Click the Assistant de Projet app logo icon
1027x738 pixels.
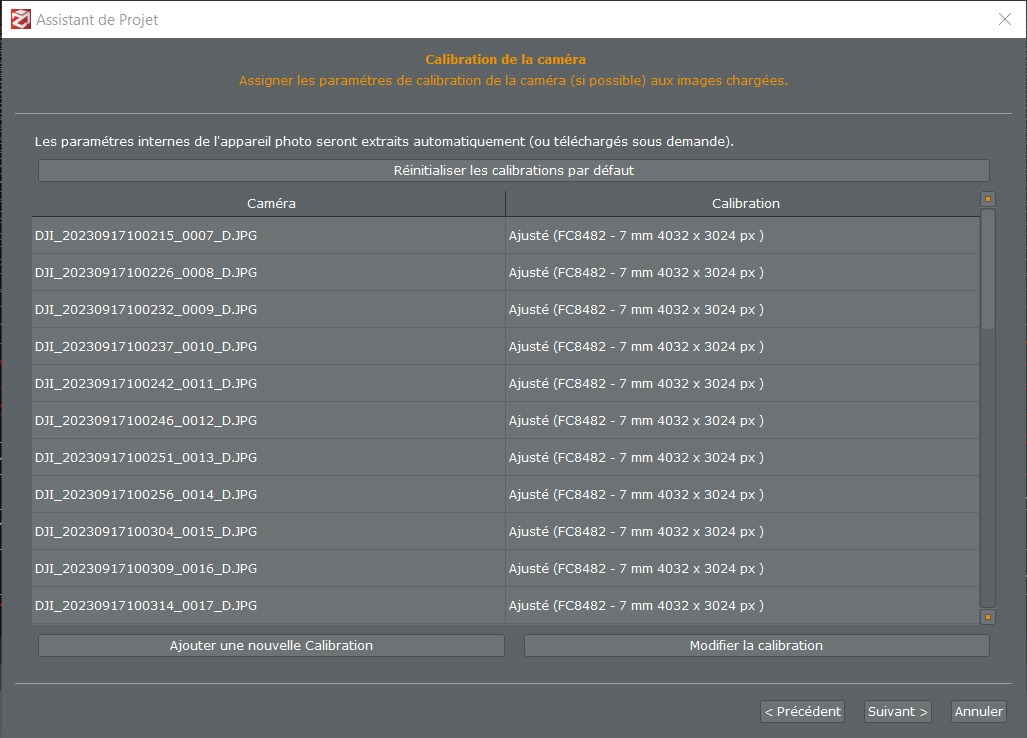[20, 20]
